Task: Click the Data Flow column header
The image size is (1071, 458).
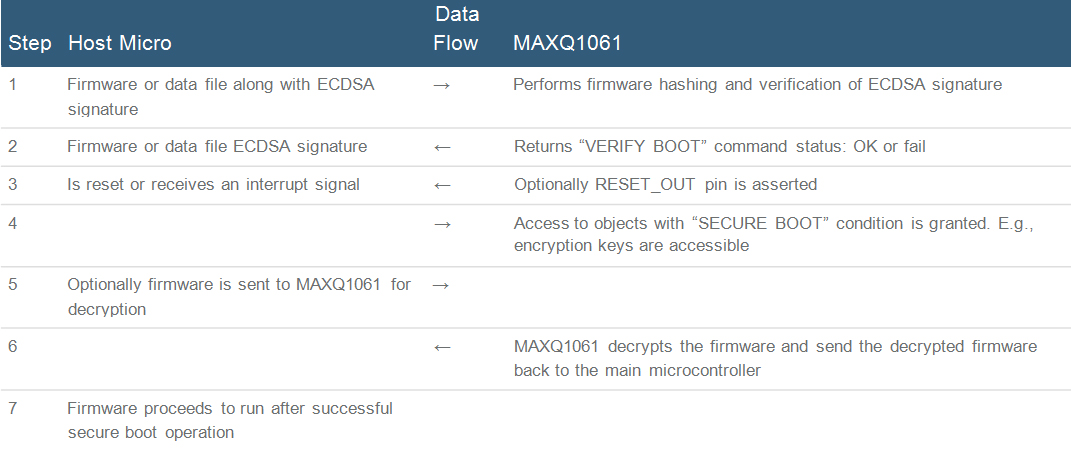Action: click(456, 29)
